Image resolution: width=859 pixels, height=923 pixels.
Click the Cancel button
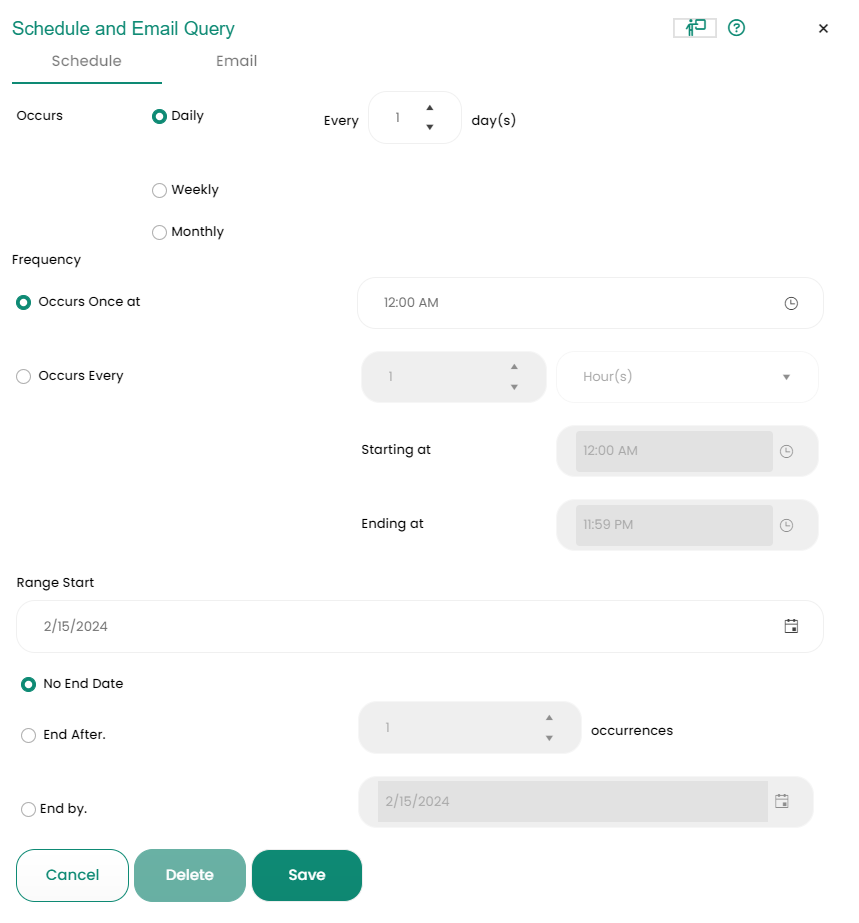click(72, 875)
